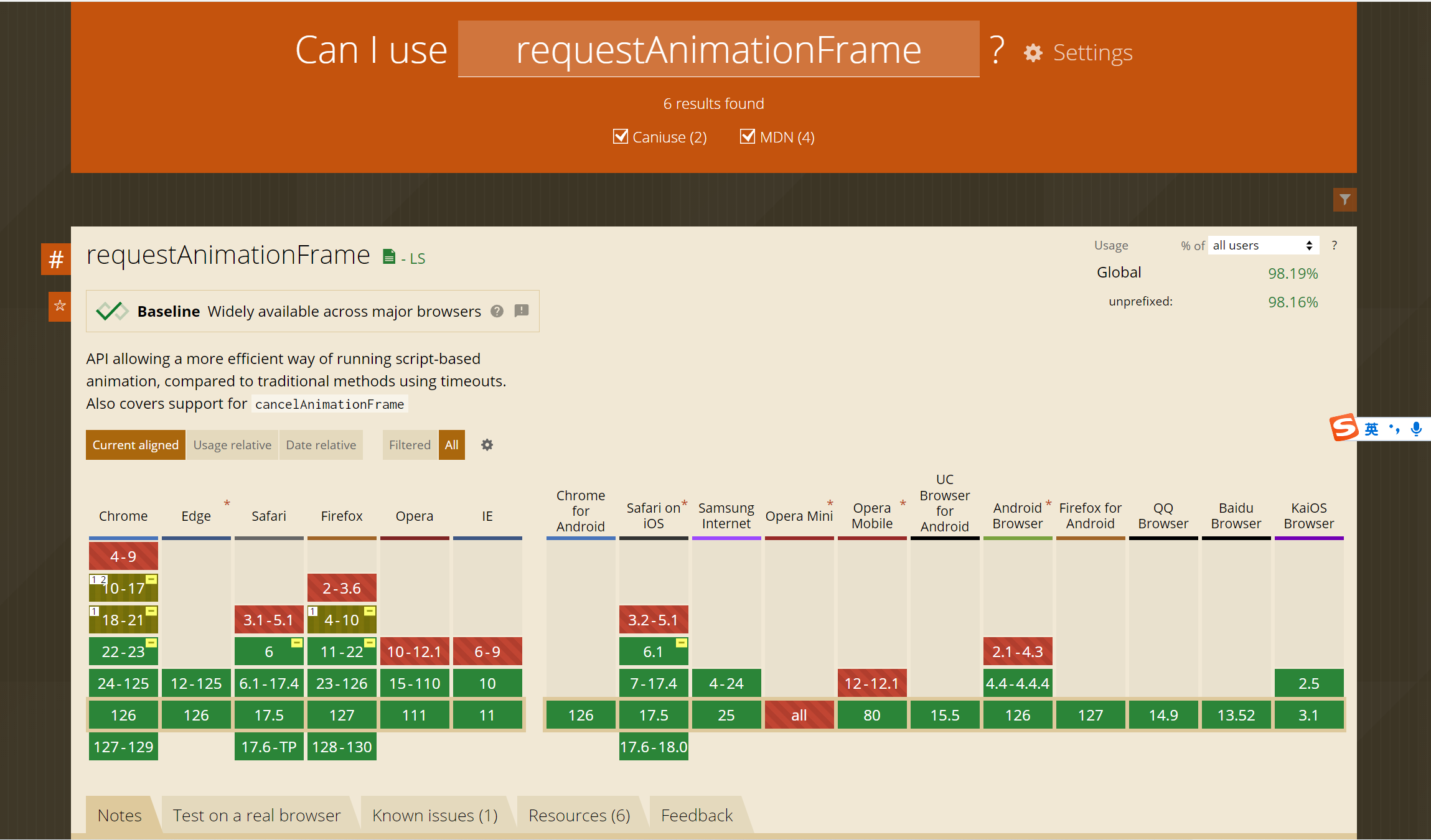Click the Firefox column header
Screen dimensions: 1431x840
342,516
